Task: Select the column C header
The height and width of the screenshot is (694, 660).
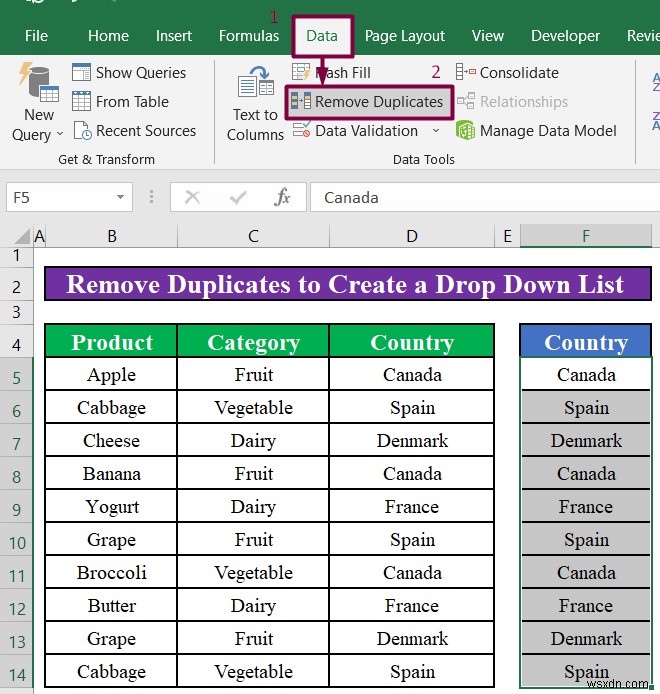Action: point(253,236)
